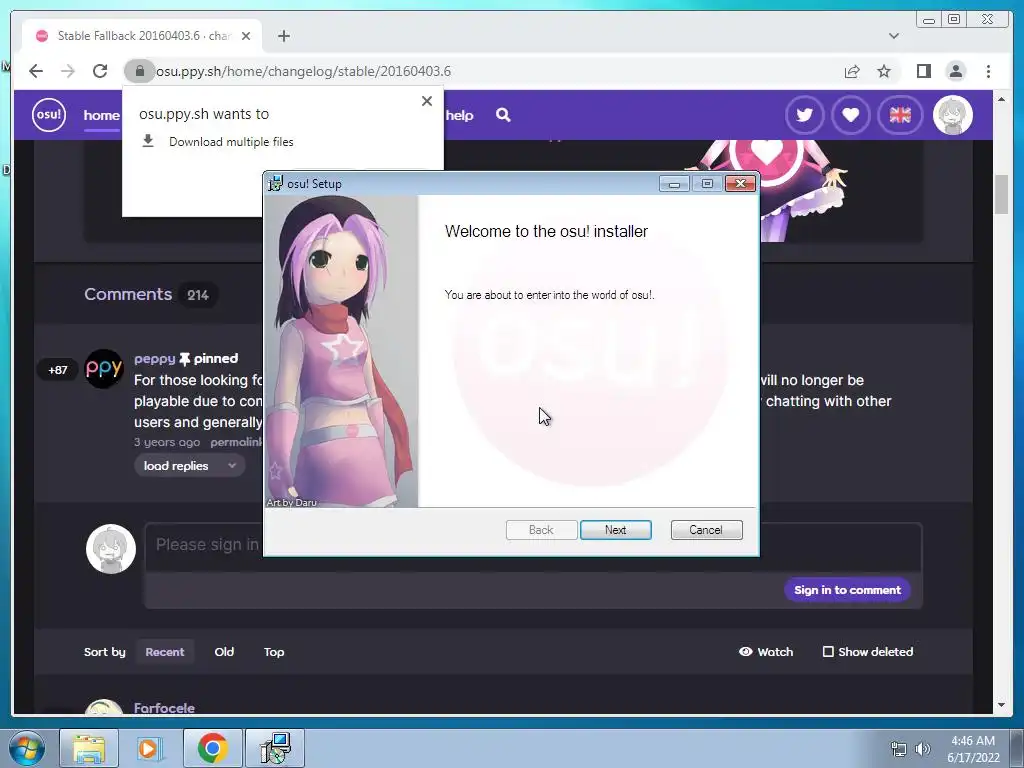Click the padlock site info icon
Screen dimensions: 1024x768
click(x=140, y=71)
